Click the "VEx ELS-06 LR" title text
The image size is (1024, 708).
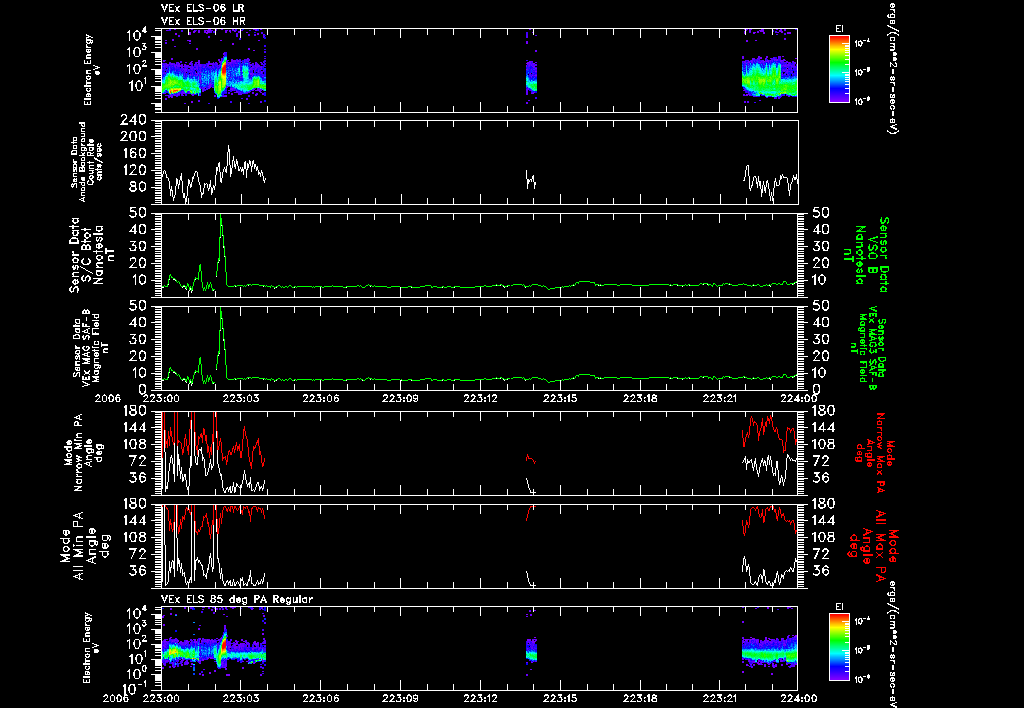tap(202, 8)
